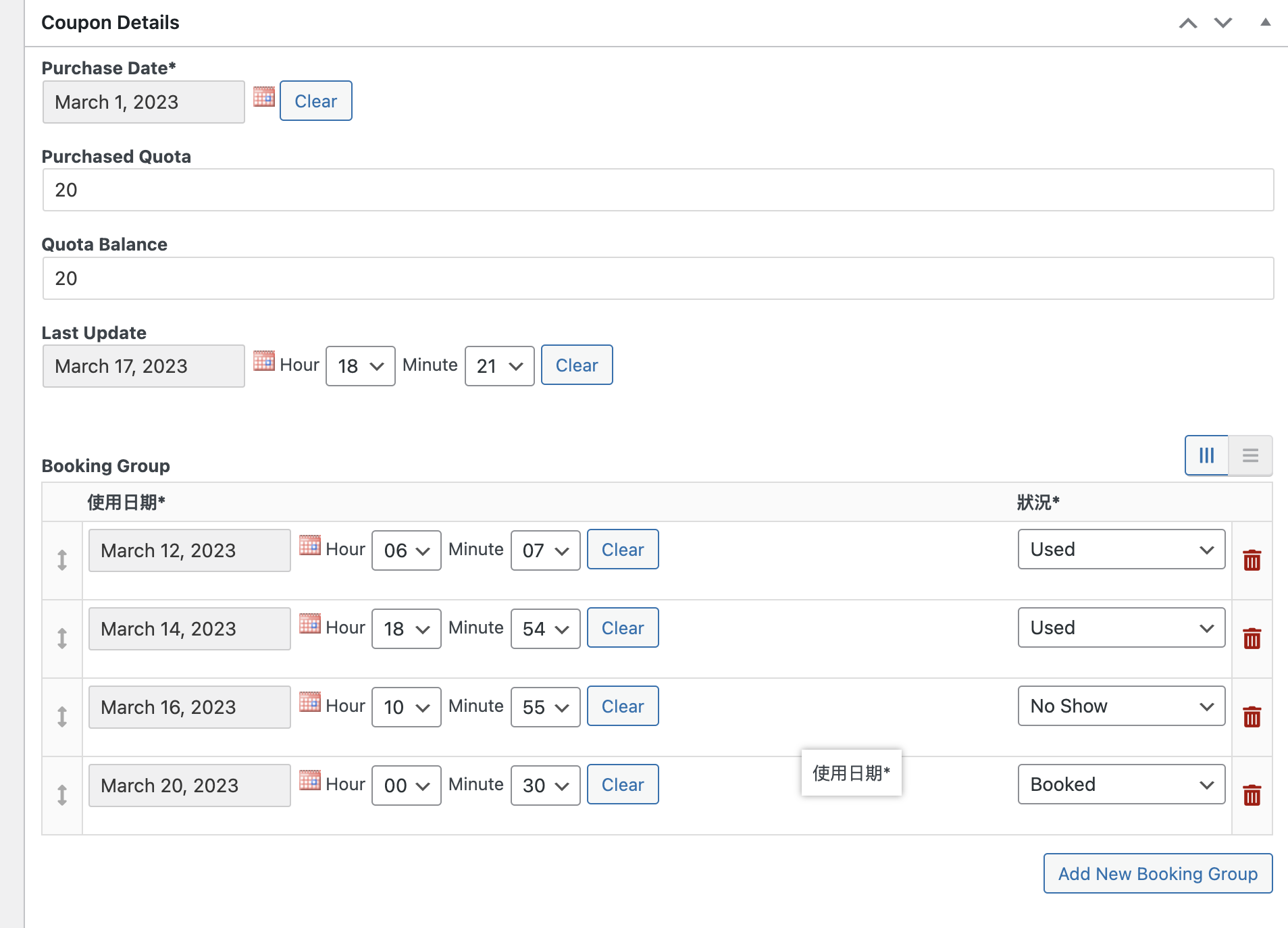Clear the March 14, 2023 booking date

pos(623,627)
